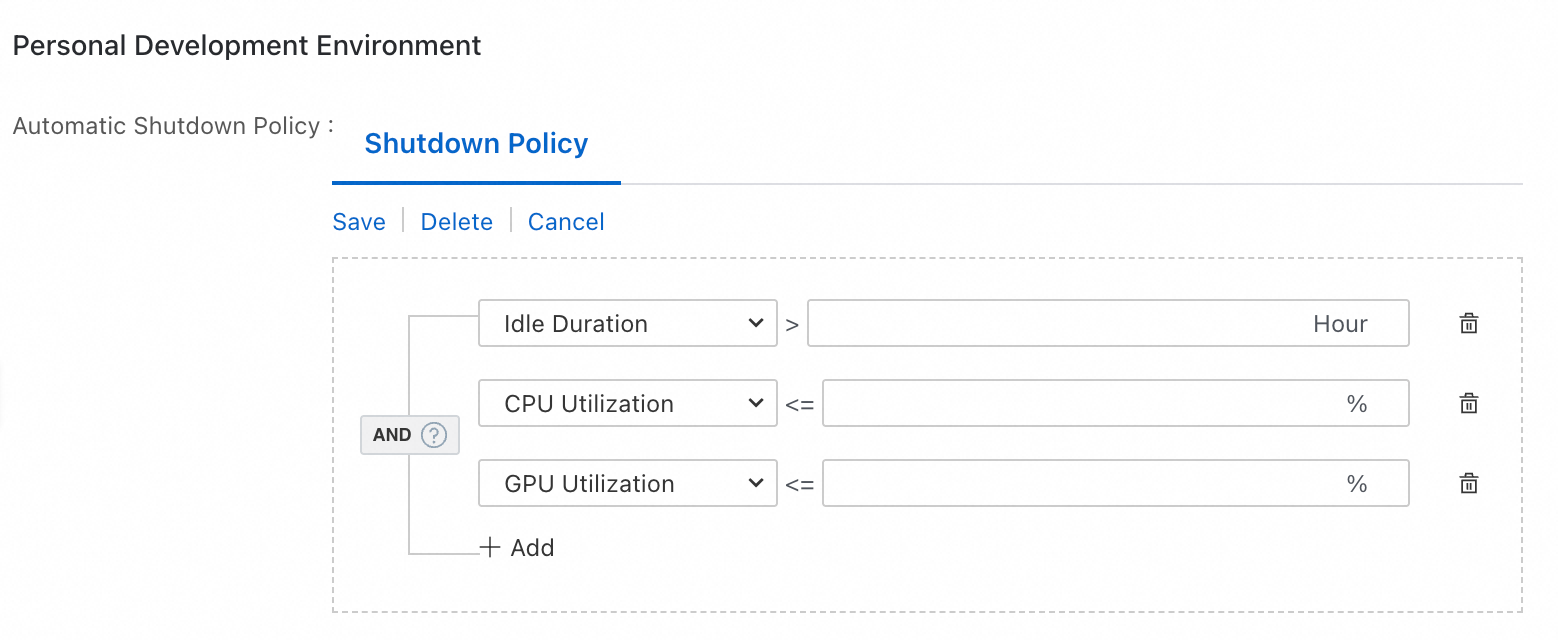The width and height of the screenshot is (1558, 640).
Task: Open the help tooltip next to AND
Action: coord(433,435)
